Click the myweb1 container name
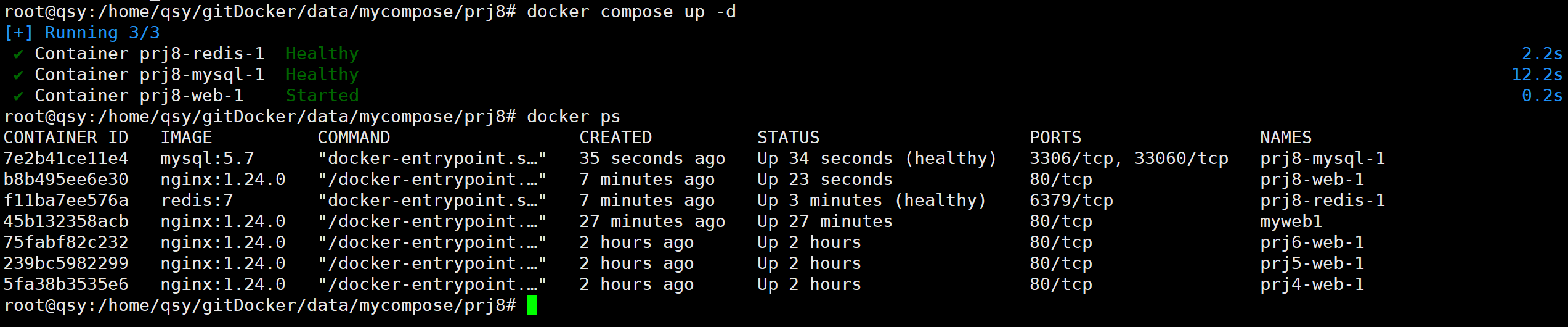Viewport: 1568px width, 327px height. pos(1291,221)
